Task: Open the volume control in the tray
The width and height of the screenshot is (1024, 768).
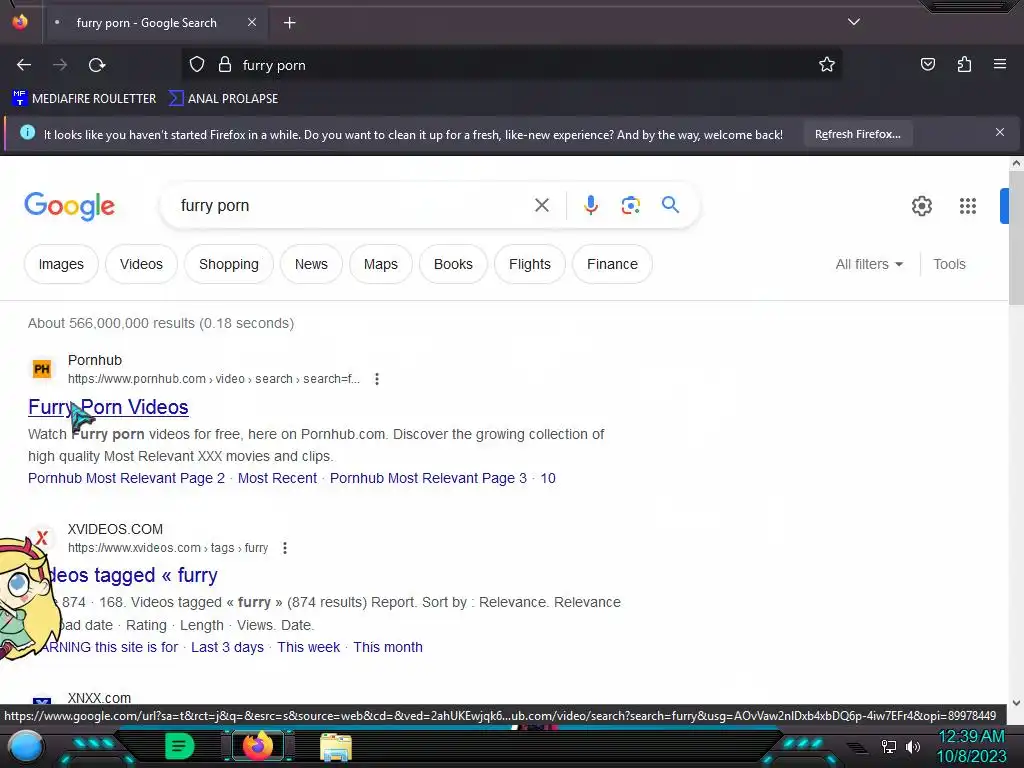Action: (x=912, y=746)
